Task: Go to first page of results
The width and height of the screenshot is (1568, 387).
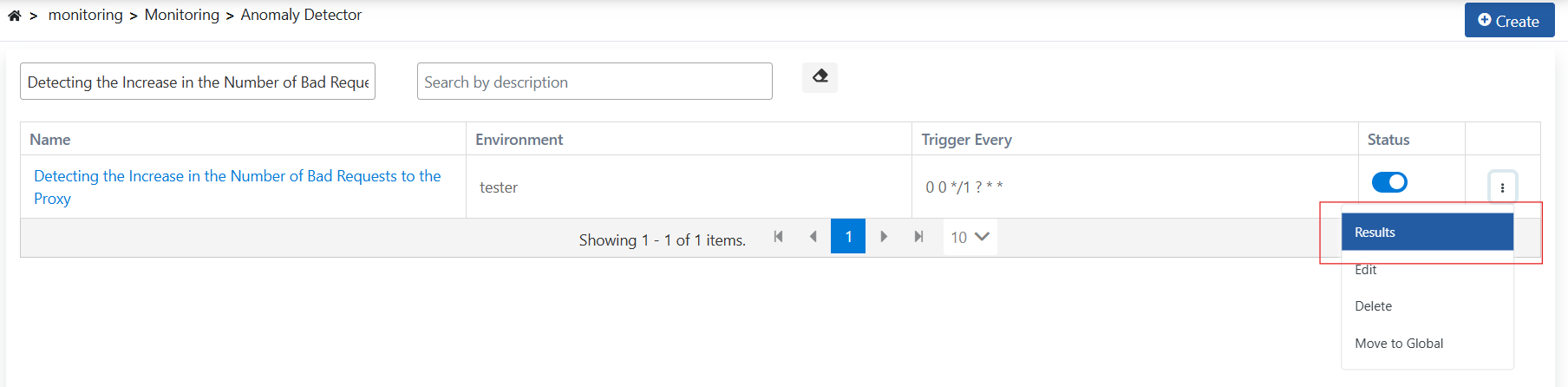Action: [778, 237]
